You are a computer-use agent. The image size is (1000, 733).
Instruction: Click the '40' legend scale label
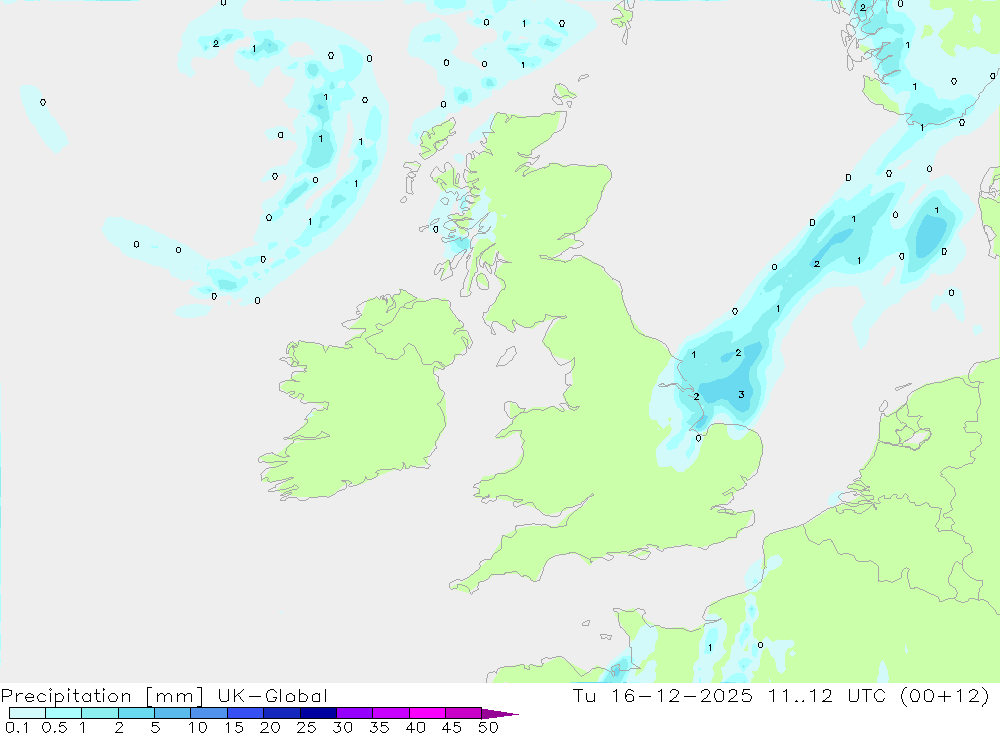pyautogui.click(x=415, y=727)
